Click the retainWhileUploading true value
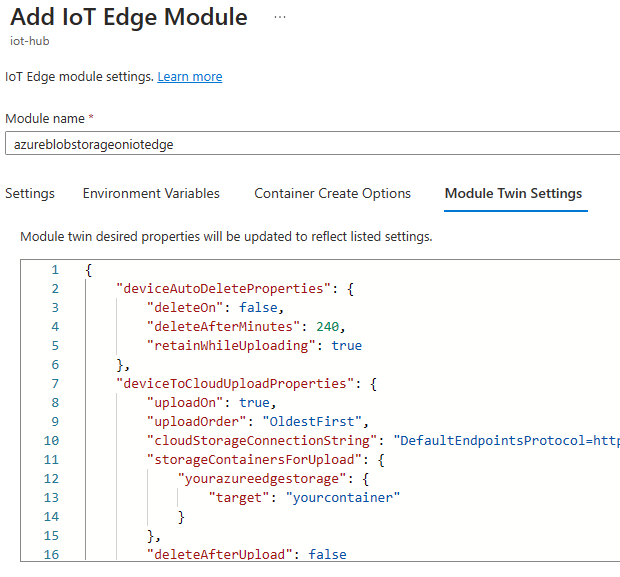 pos(345,346)
